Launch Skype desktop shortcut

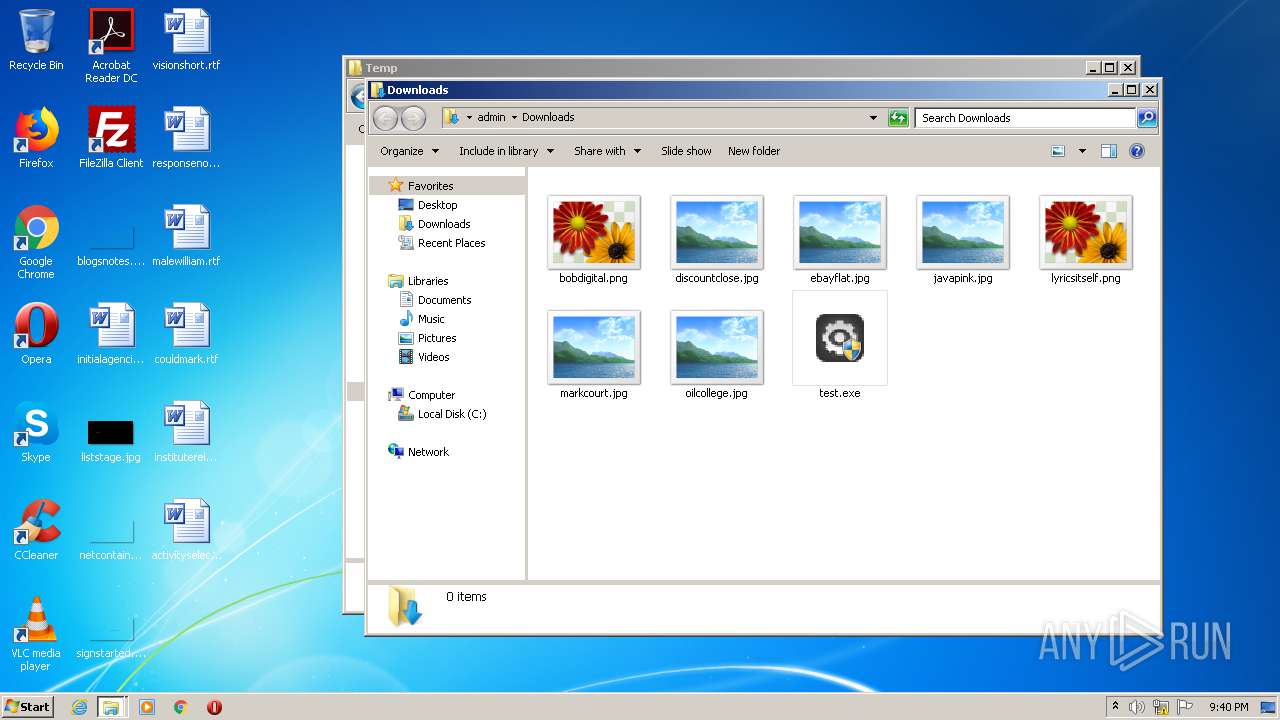click(36, 432)
